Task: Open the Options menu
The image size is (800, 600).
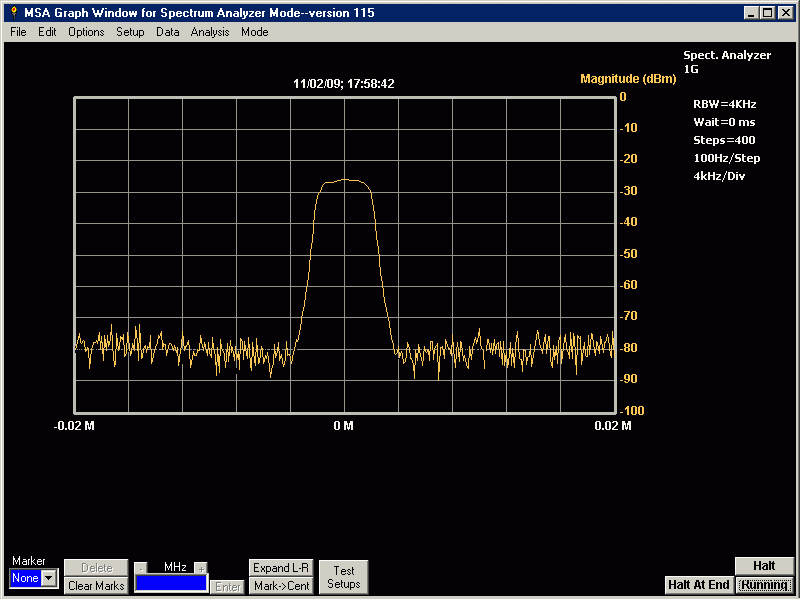Action: 86,32
